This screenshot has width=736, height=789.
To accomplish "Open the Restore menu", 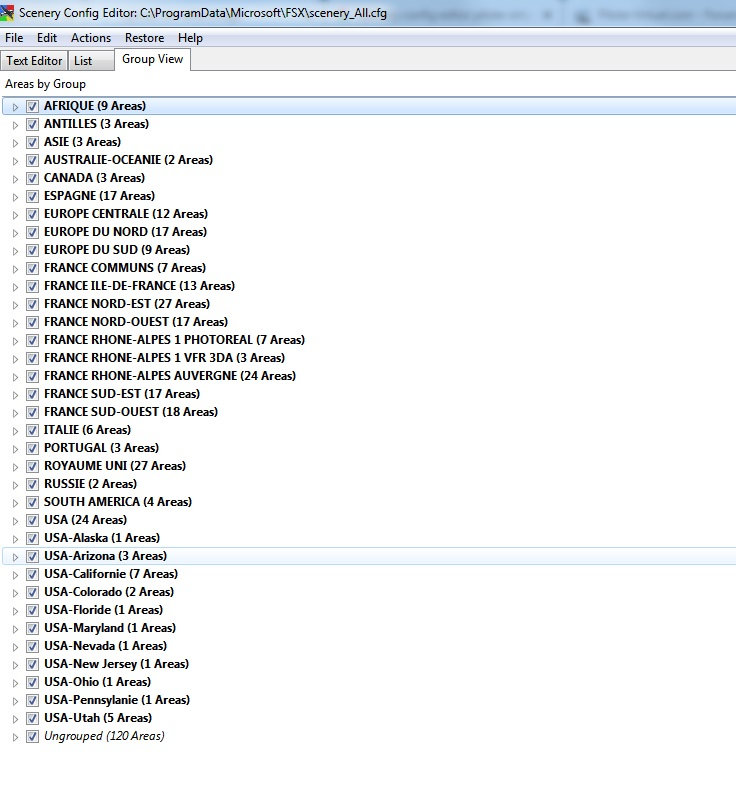I will (x=144, y=38).
